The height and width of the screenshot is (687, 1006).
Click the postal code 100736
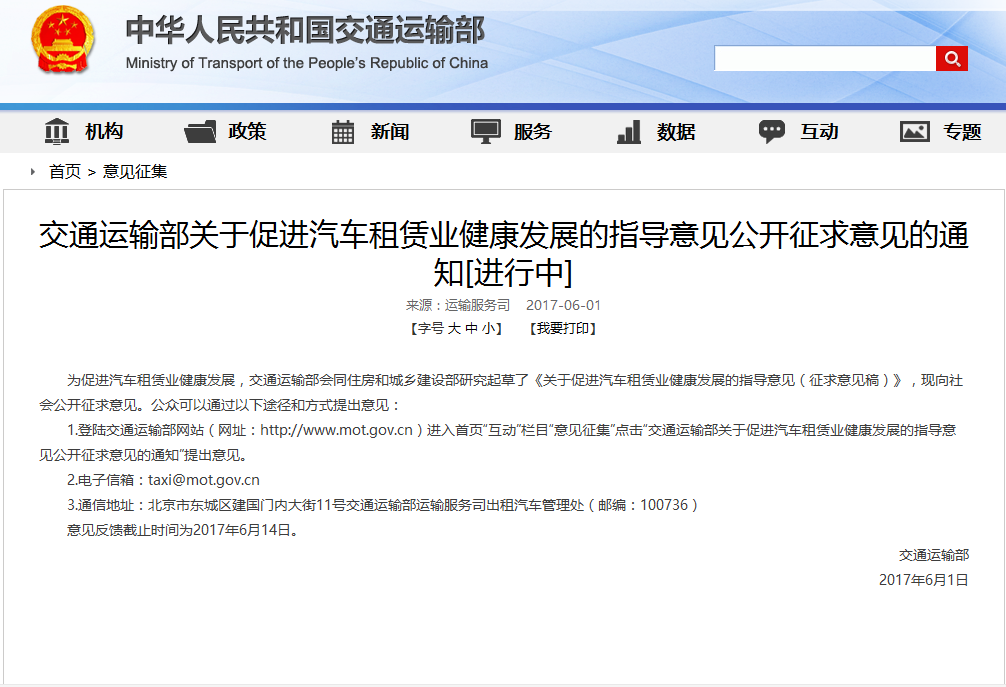(x=664, y=505)
